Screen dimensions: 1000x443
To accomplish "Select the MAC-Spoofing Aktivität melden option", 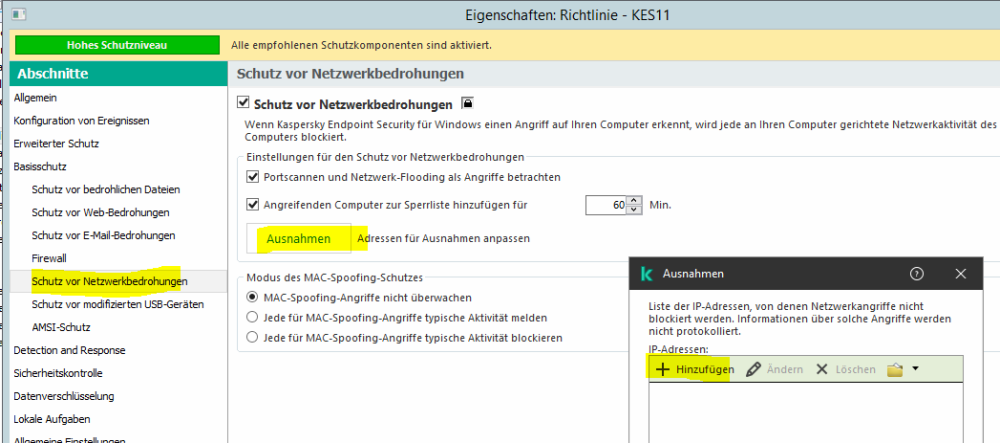I will click(253, 317).
